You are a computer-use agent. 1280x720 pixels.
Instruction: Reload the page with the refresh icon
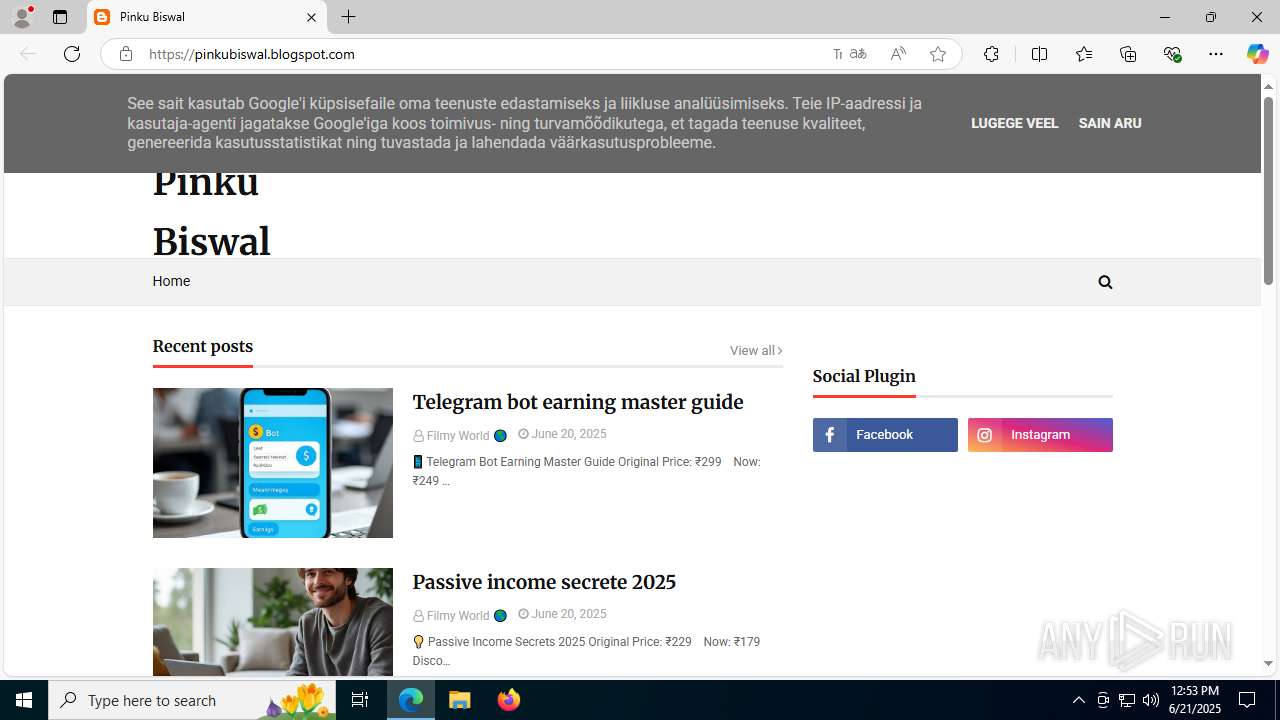coord(72,54)
